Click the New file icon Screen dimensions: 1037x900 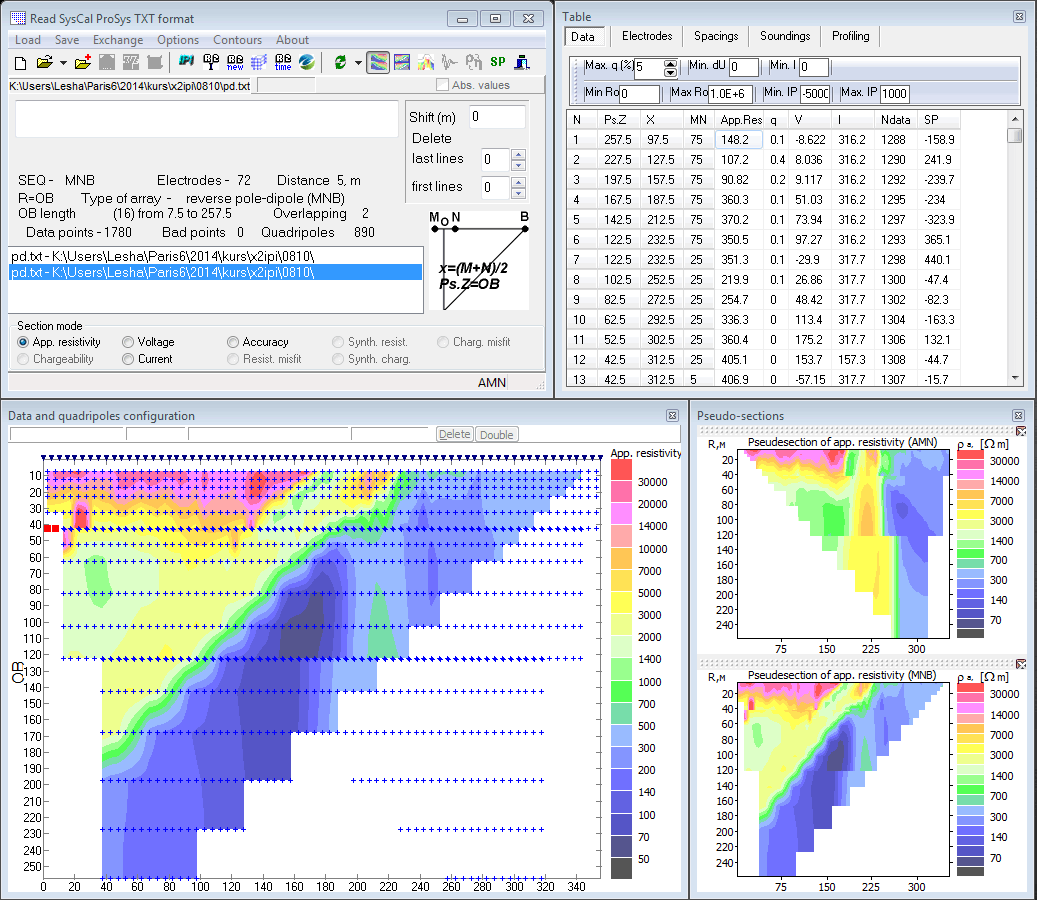click(x=21, y=62)
